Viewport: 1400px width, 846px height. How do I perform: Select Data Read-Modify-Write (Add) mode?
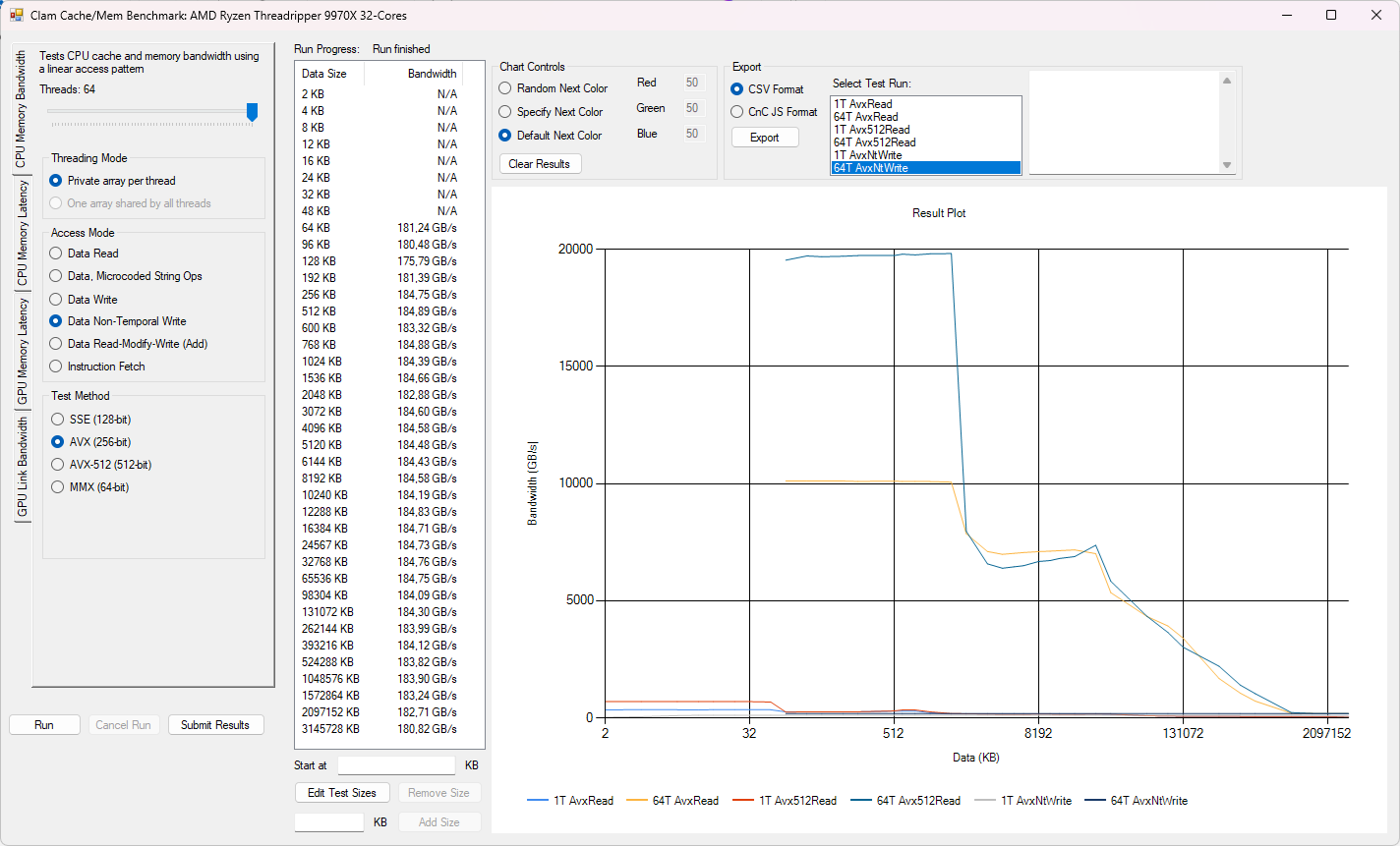[129, 344]
